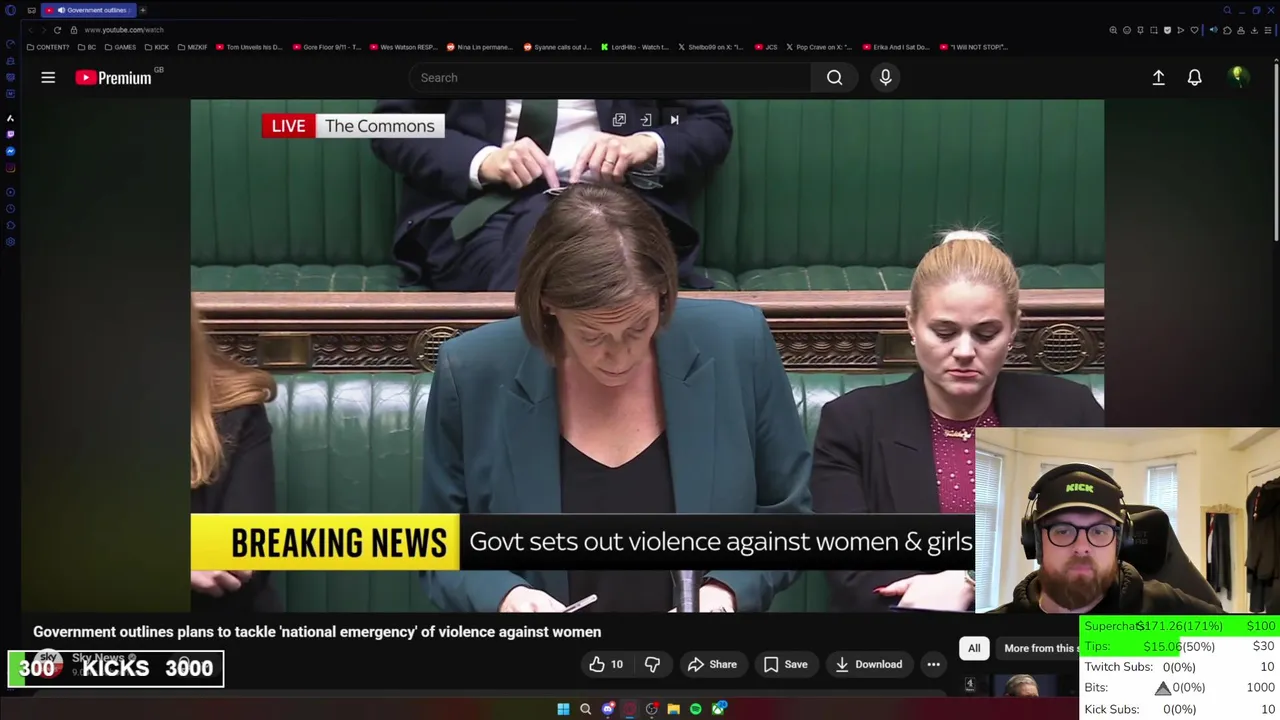Open Pop Crave on X bookmark
The height and width of the screenshot is (720, 1280).
(x=819, y=47)
